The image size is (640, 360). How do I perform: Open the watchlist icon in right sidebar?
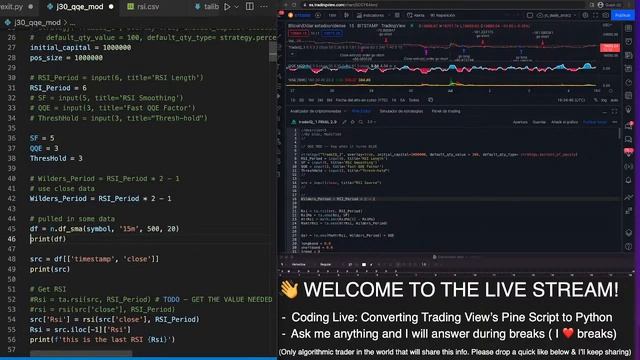(x=629, y=28)
